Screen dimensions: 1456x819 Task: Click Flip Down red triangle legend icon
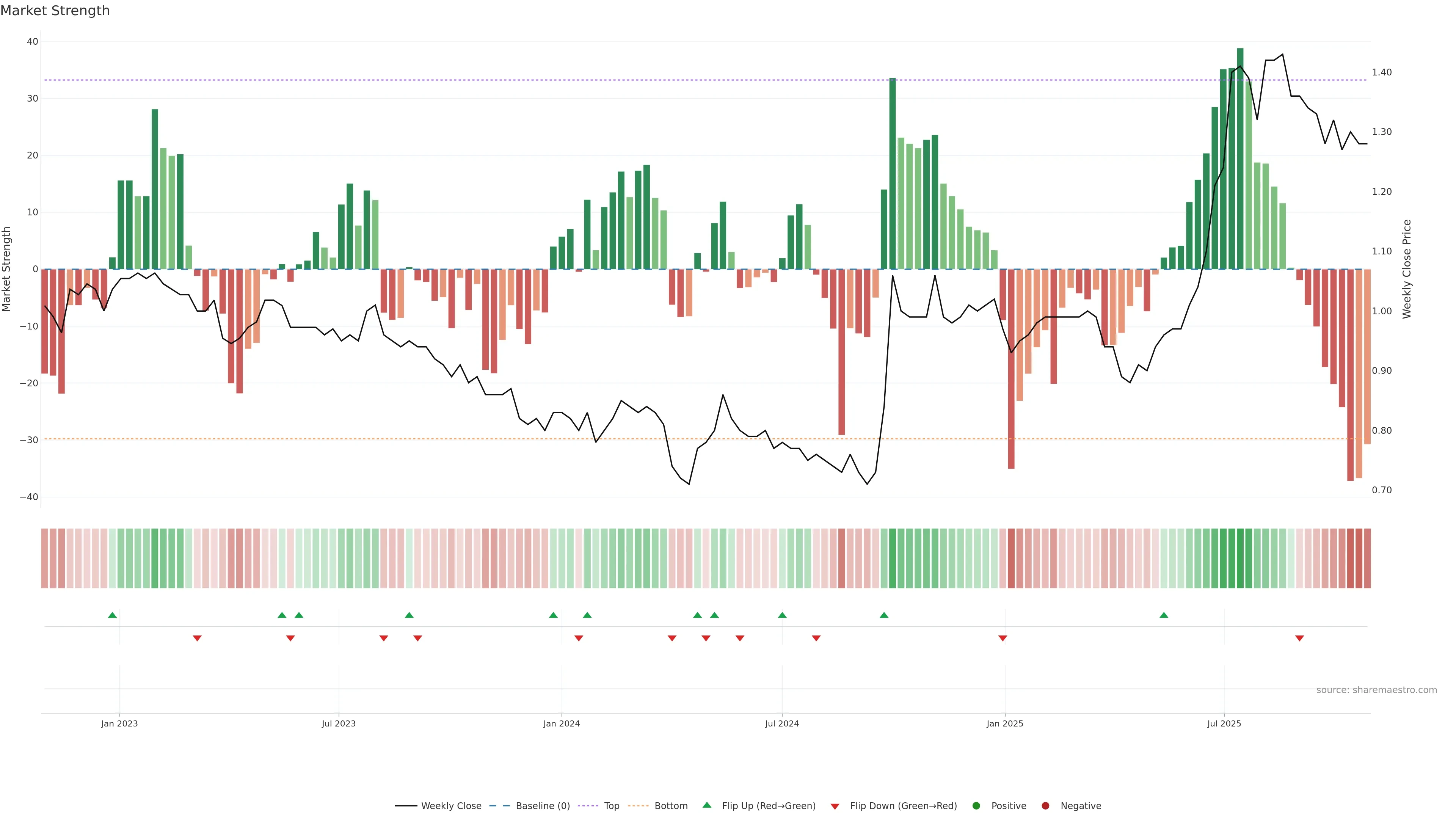(x=835, y=806)
